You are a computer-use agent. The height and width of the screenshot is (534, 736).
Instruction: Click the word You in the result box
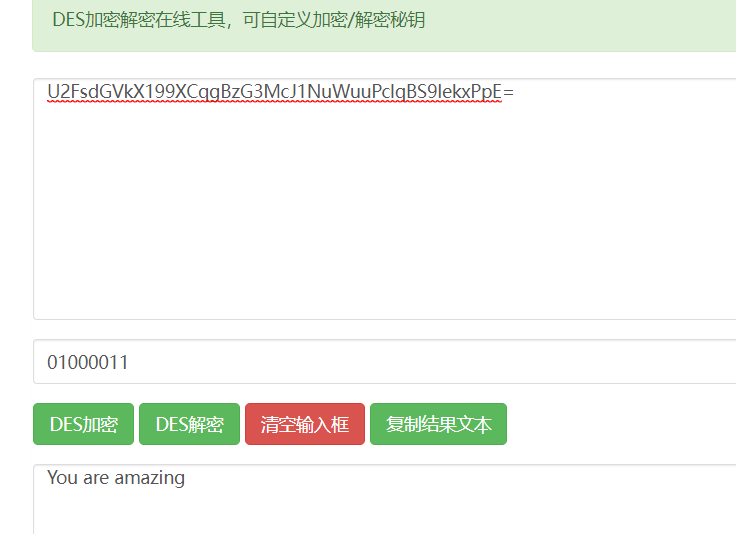click(62, 478)
